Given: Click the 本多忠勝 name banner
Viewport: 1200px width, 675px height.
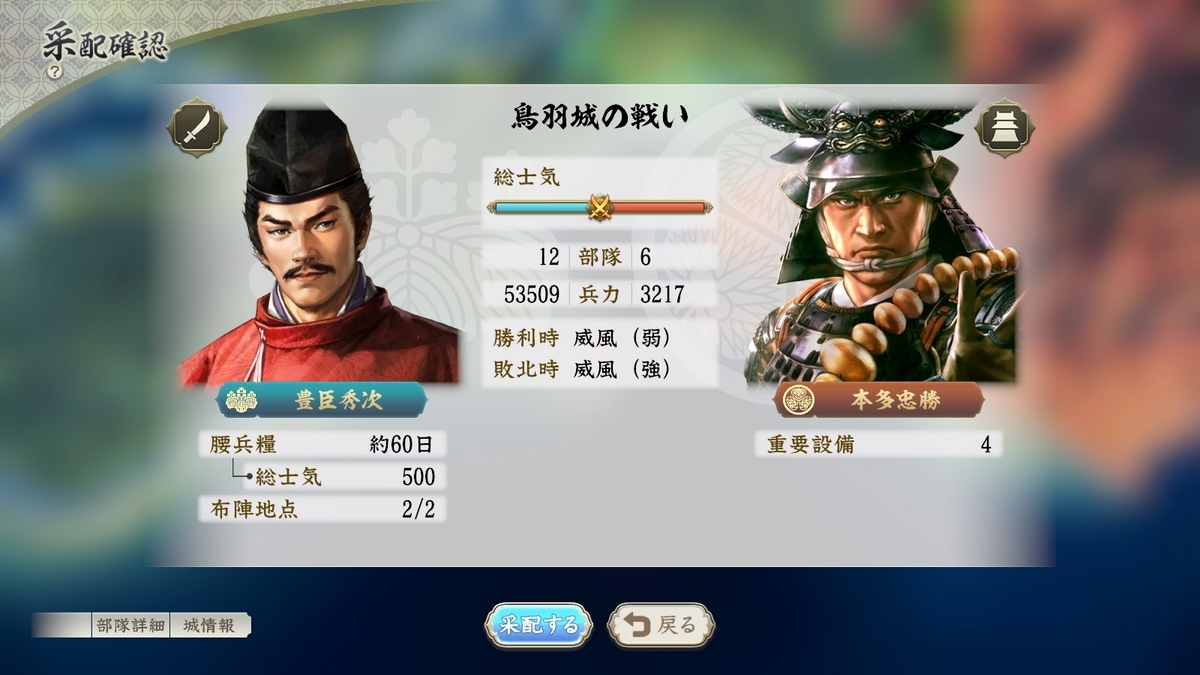Looking at the screenshot, I should (879, 400).
